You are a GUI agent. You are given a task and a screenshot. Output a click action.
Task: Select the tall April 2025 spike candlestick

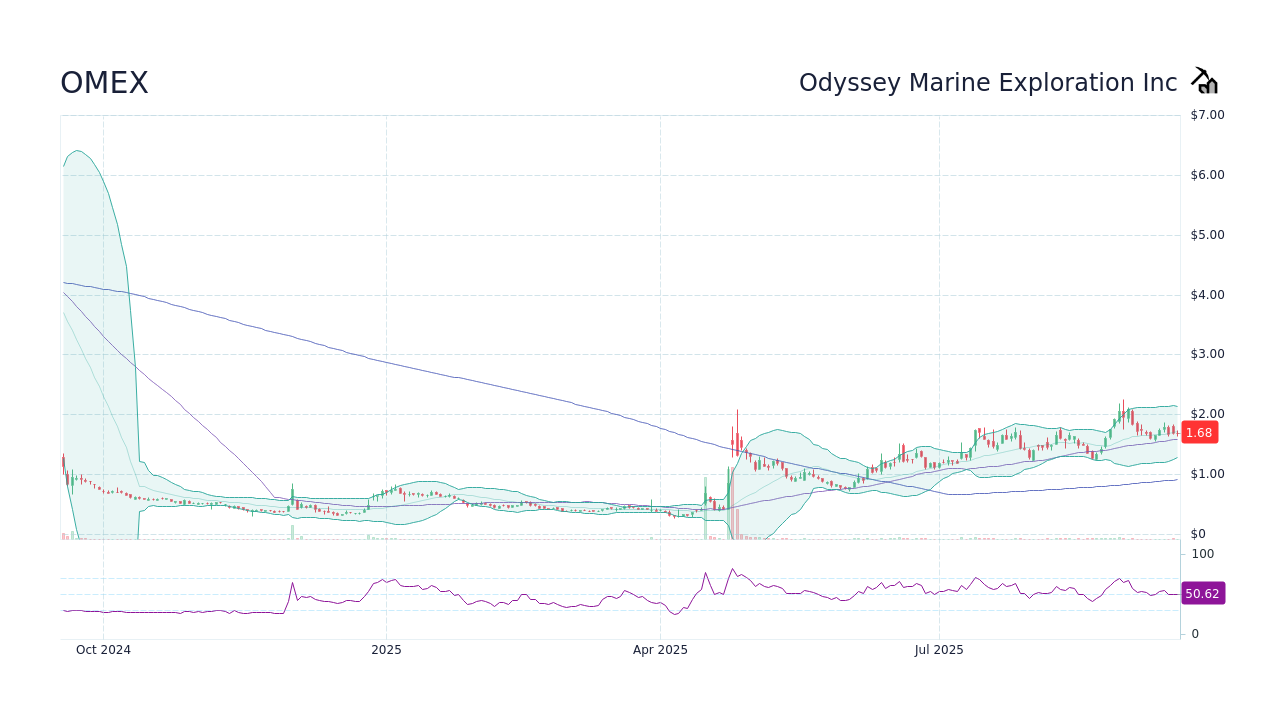click(x=736, y=440)
